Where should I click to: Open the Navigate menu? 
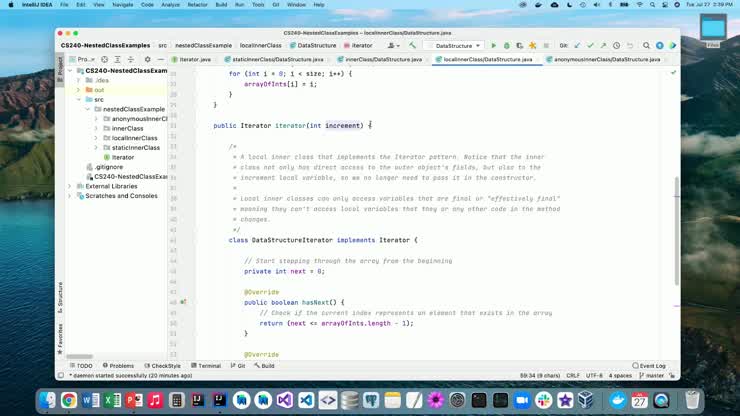tap(122, 5)
